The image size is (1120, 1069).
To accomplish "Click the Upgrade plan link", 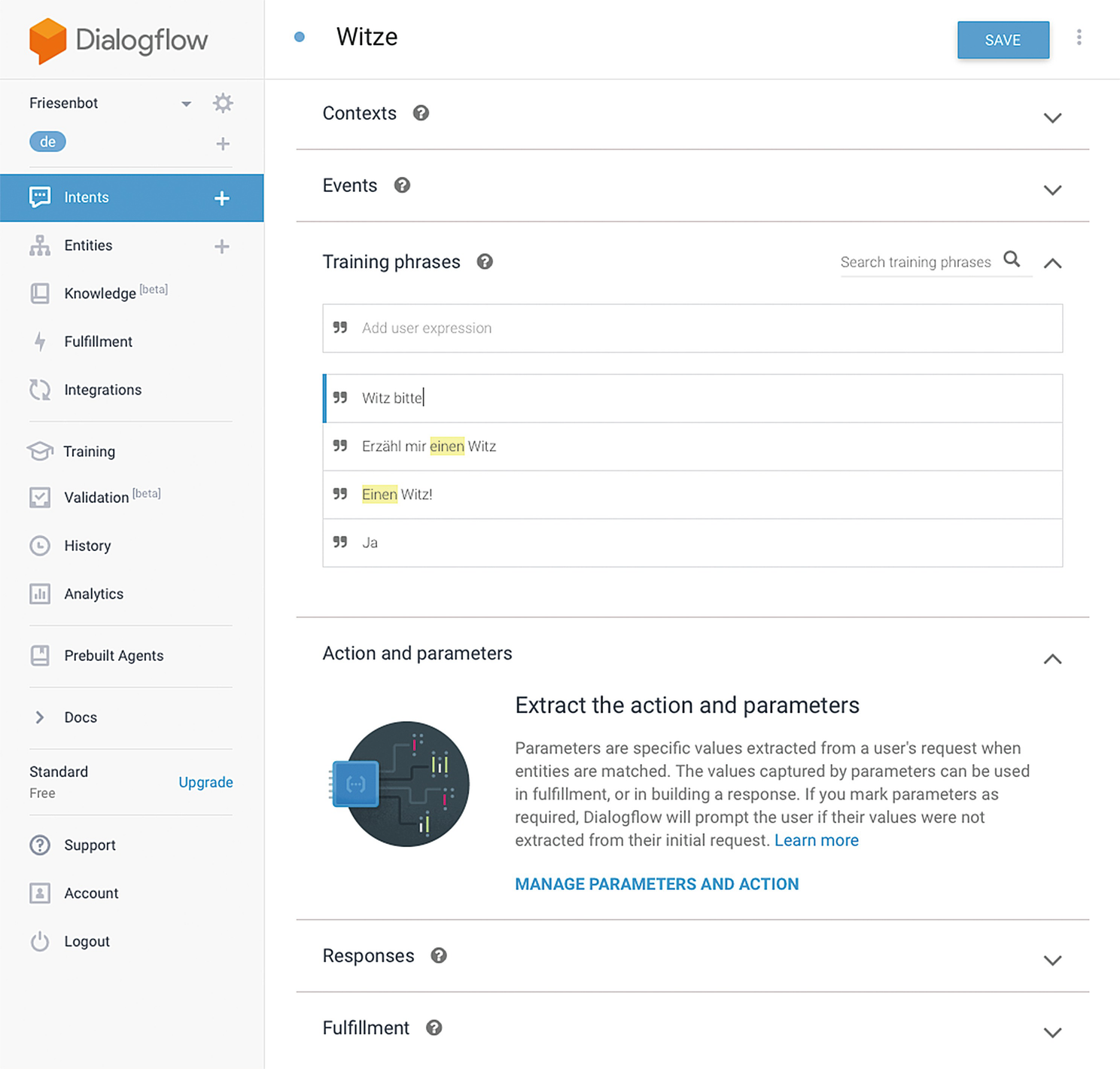I will pos(205,782).
